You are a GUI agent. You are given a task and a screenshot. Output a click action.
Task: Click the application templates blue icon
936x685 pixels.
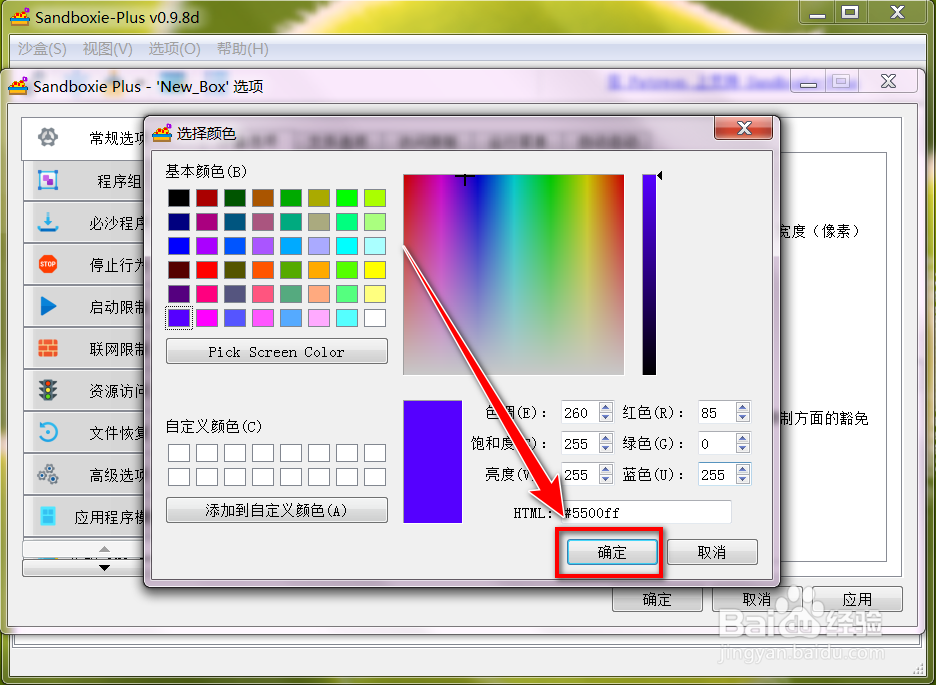coord(48,516)
